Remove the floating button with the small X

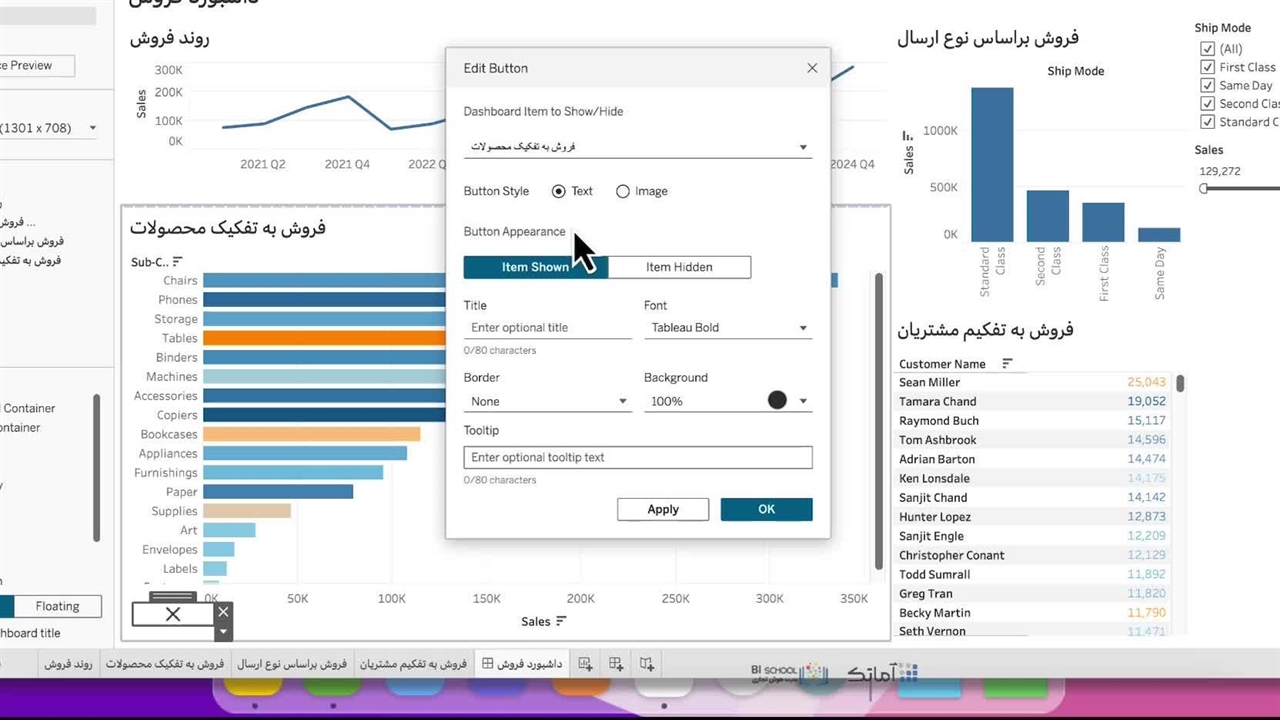223,611
